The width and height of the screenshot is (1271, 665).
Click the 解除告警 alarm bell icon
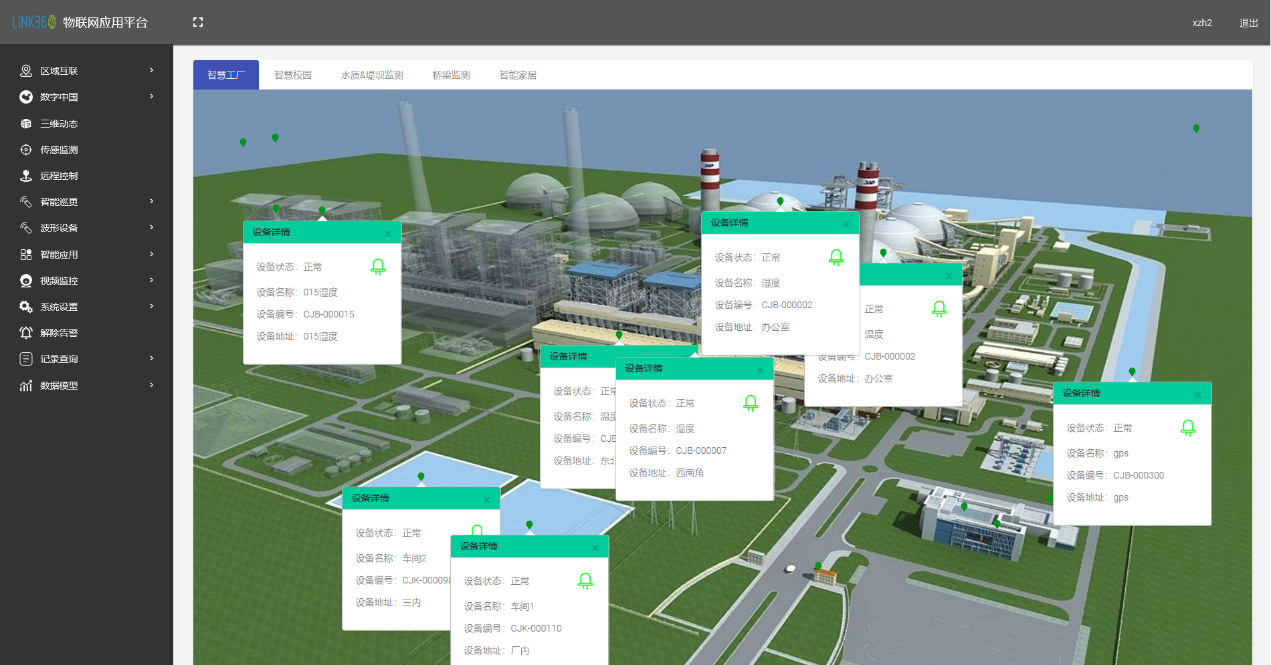pyautogui.click(x=26, y=333)
